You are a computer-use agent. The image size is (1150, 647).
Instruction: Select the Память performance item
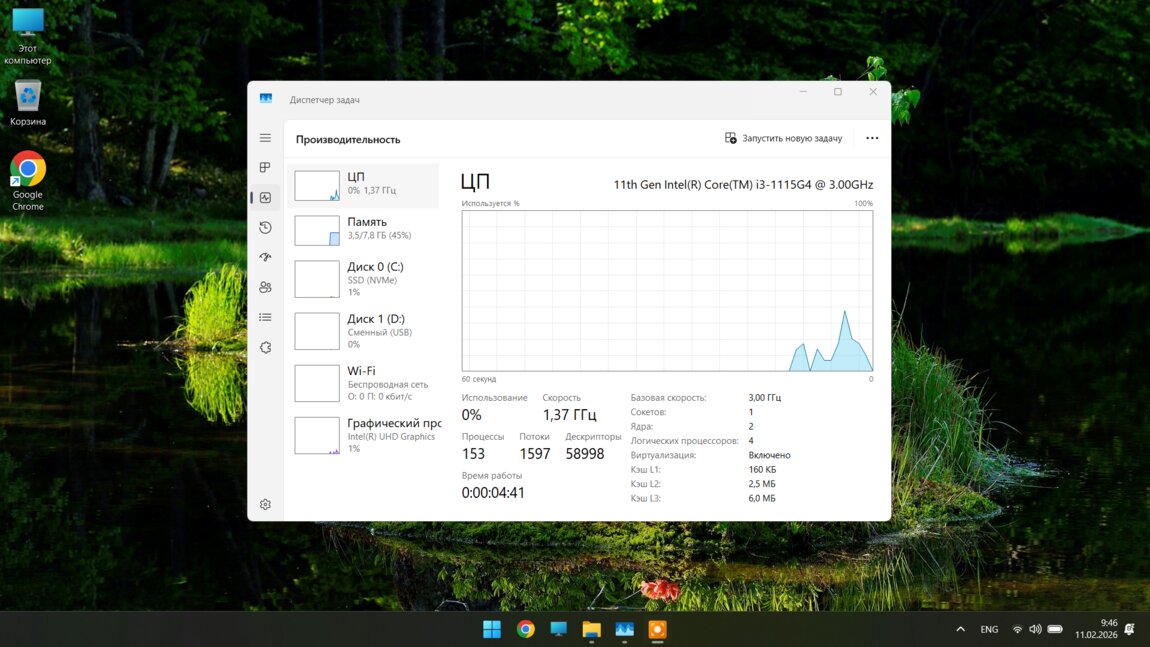pos(364,229)
